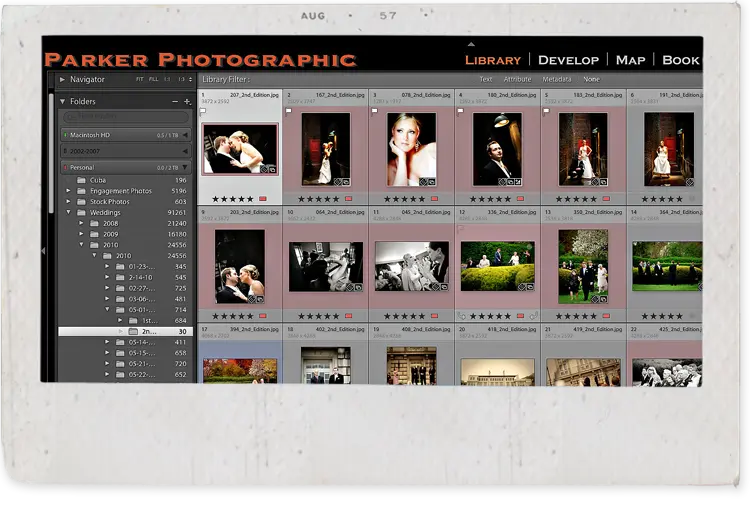
Task: Set Navigator zoom to 1:1
Action: 167,79
